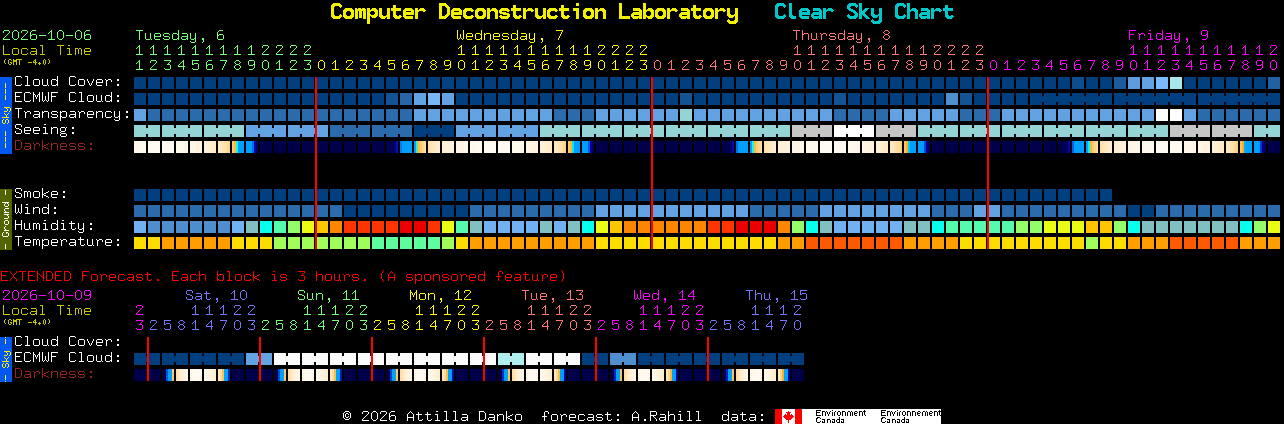Select the Wednesday, 7 day header

[510, 35]
